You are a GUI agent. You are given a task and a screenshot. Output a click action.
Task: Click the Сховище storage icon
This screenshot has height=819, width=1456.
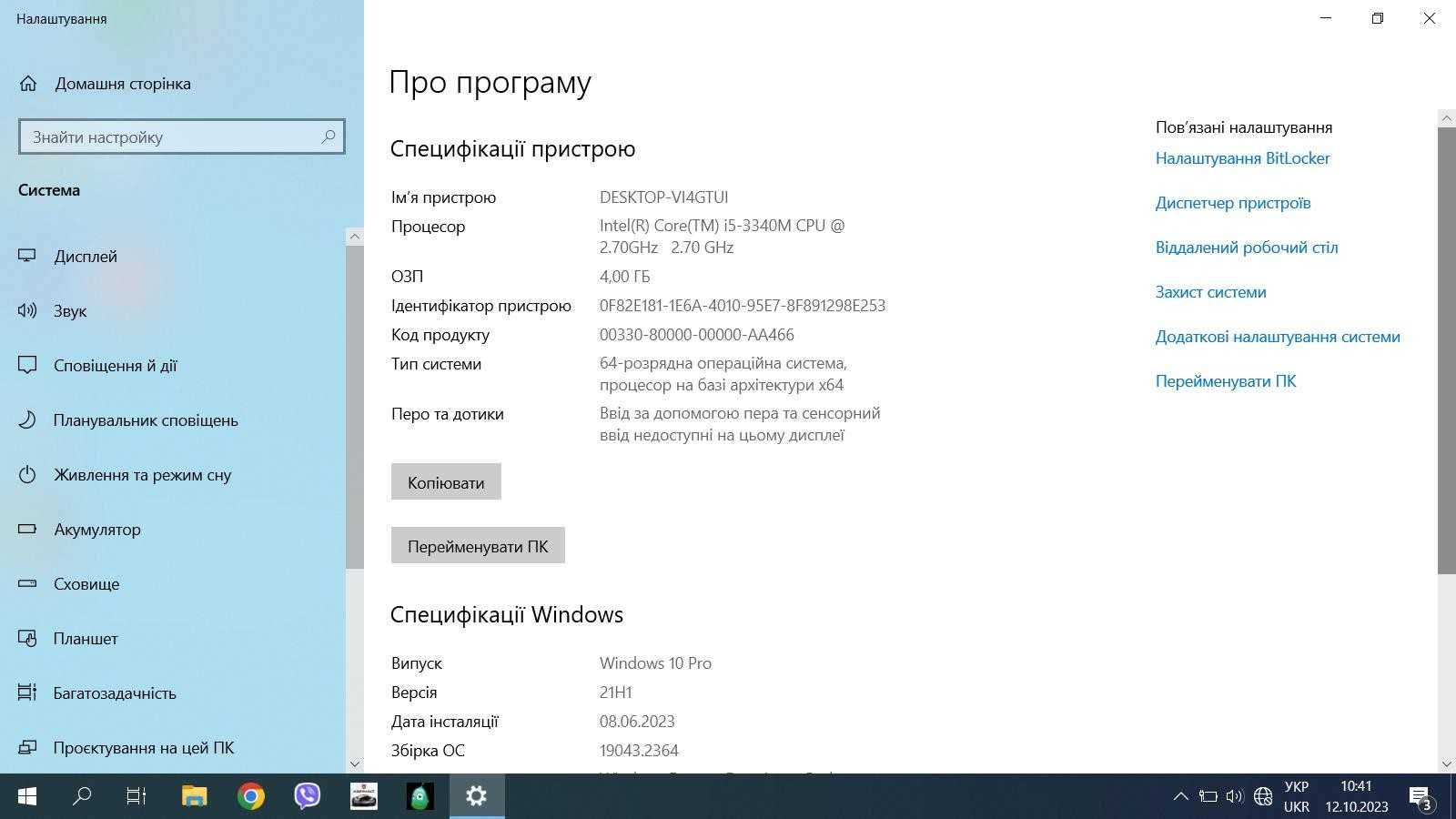click(27, 583)
